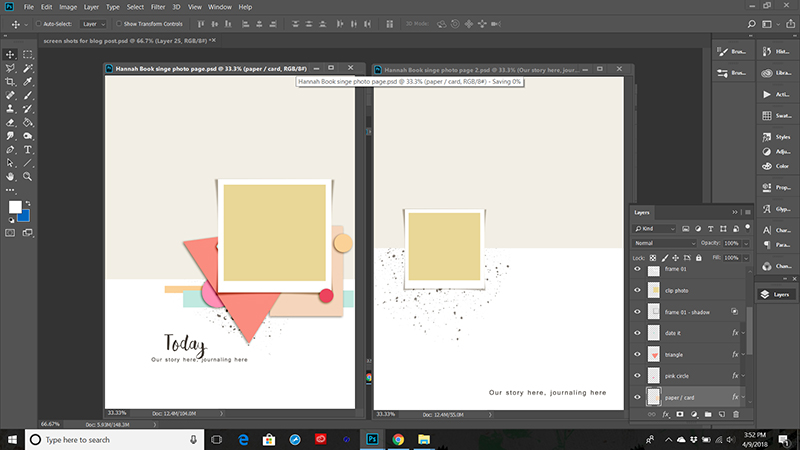Viewport: 800px width, 450px height.
Task: Open the Opacity slider dropdown arrow
Action: click(x=746, y=243)
